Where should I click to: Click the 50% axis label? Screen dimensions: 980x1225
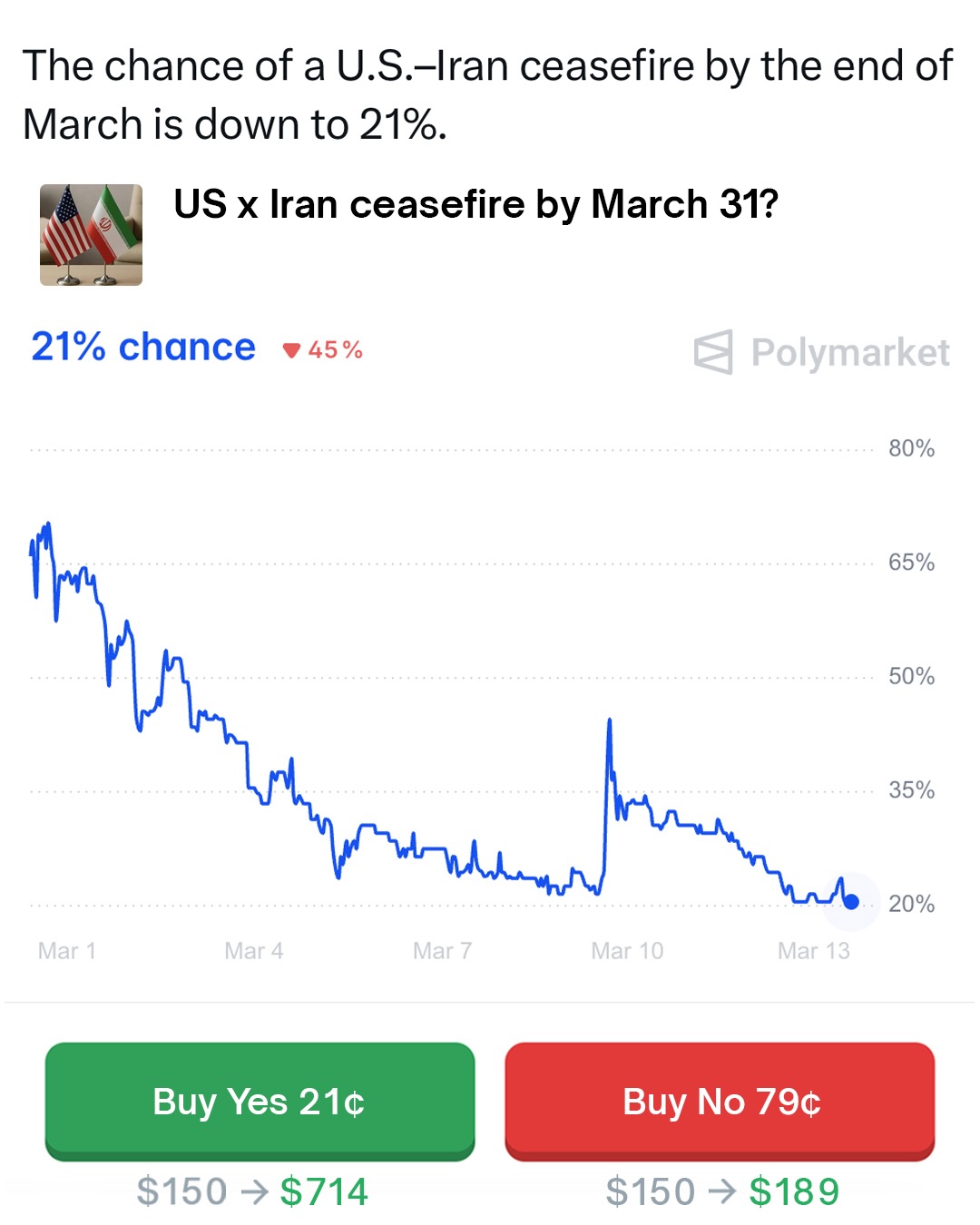pyautogui.click(x=911, y=676)
